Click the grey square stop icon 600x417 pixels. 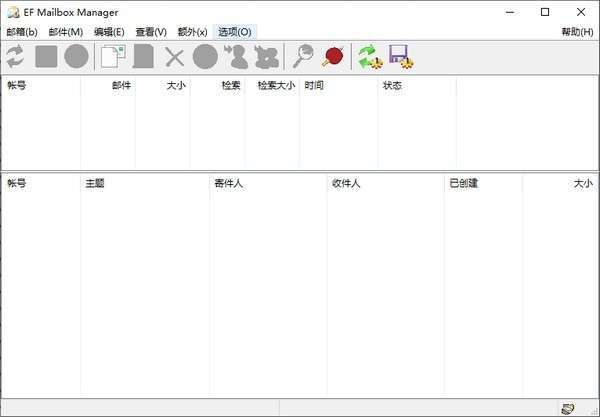(46, 57)
